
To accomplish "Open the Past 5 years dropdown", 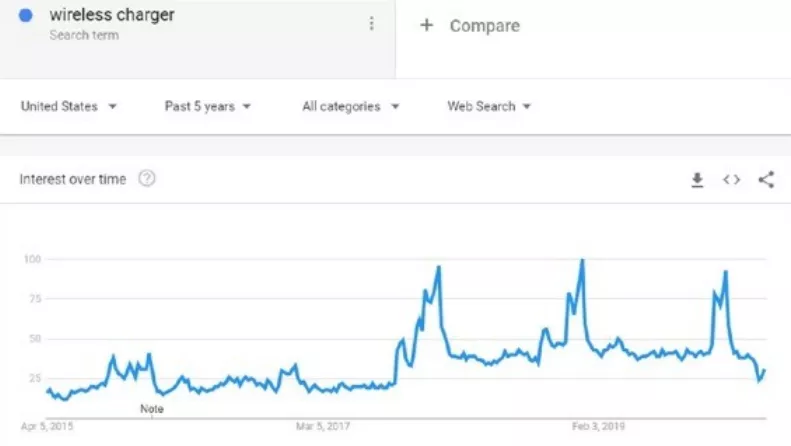I will (x=208, y=106).
